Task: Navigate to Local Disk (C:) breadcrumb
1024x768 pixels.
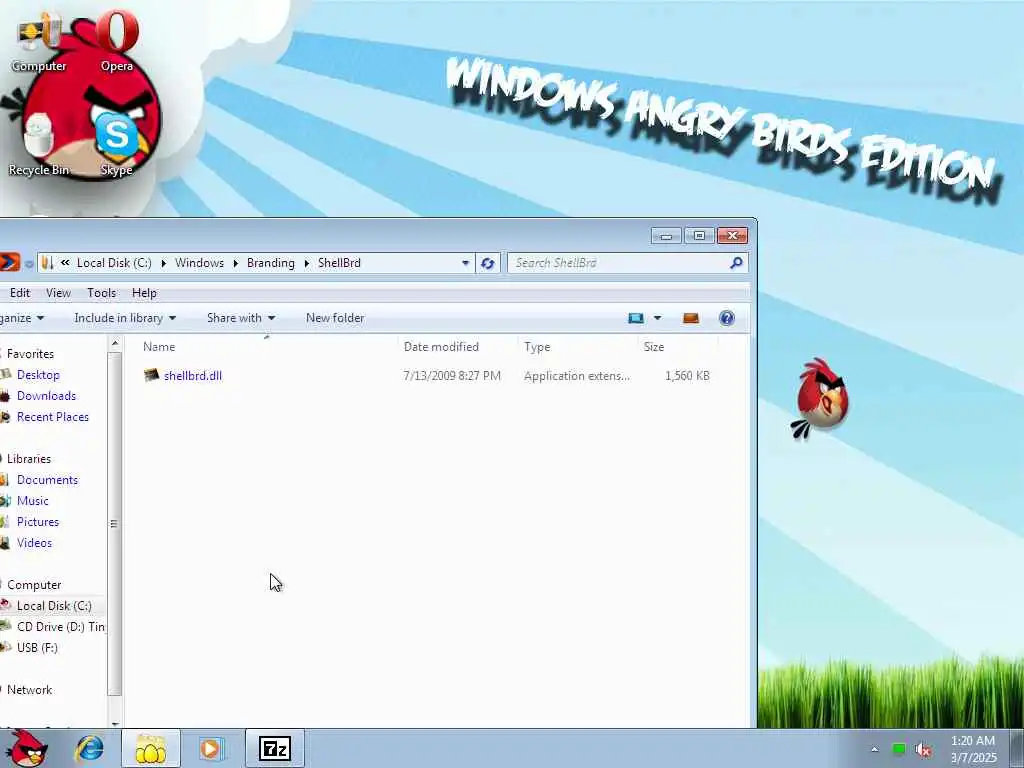Action: pyautogui.click(x=114, y=263)
